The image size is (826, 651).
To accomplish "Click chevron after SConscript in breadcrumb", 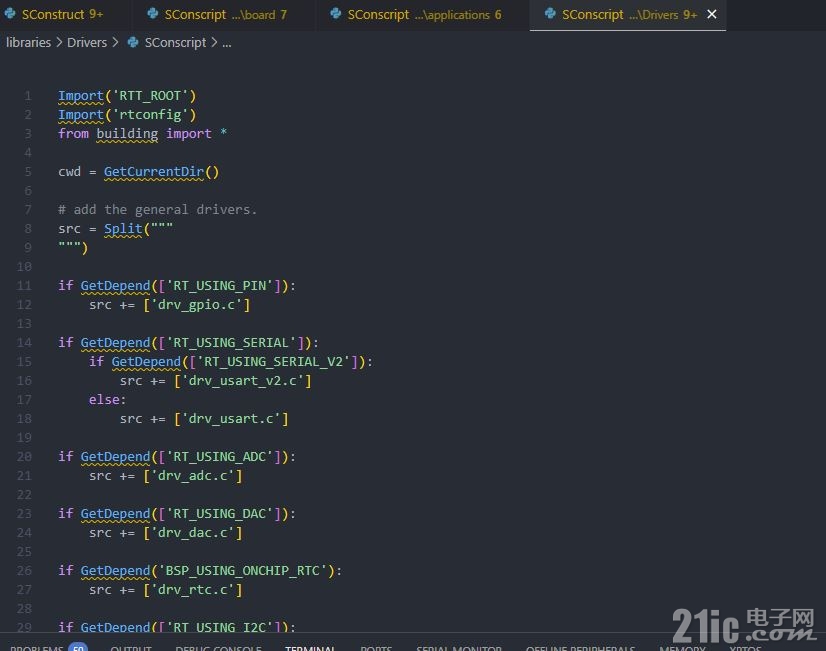I will pos(214,43).
